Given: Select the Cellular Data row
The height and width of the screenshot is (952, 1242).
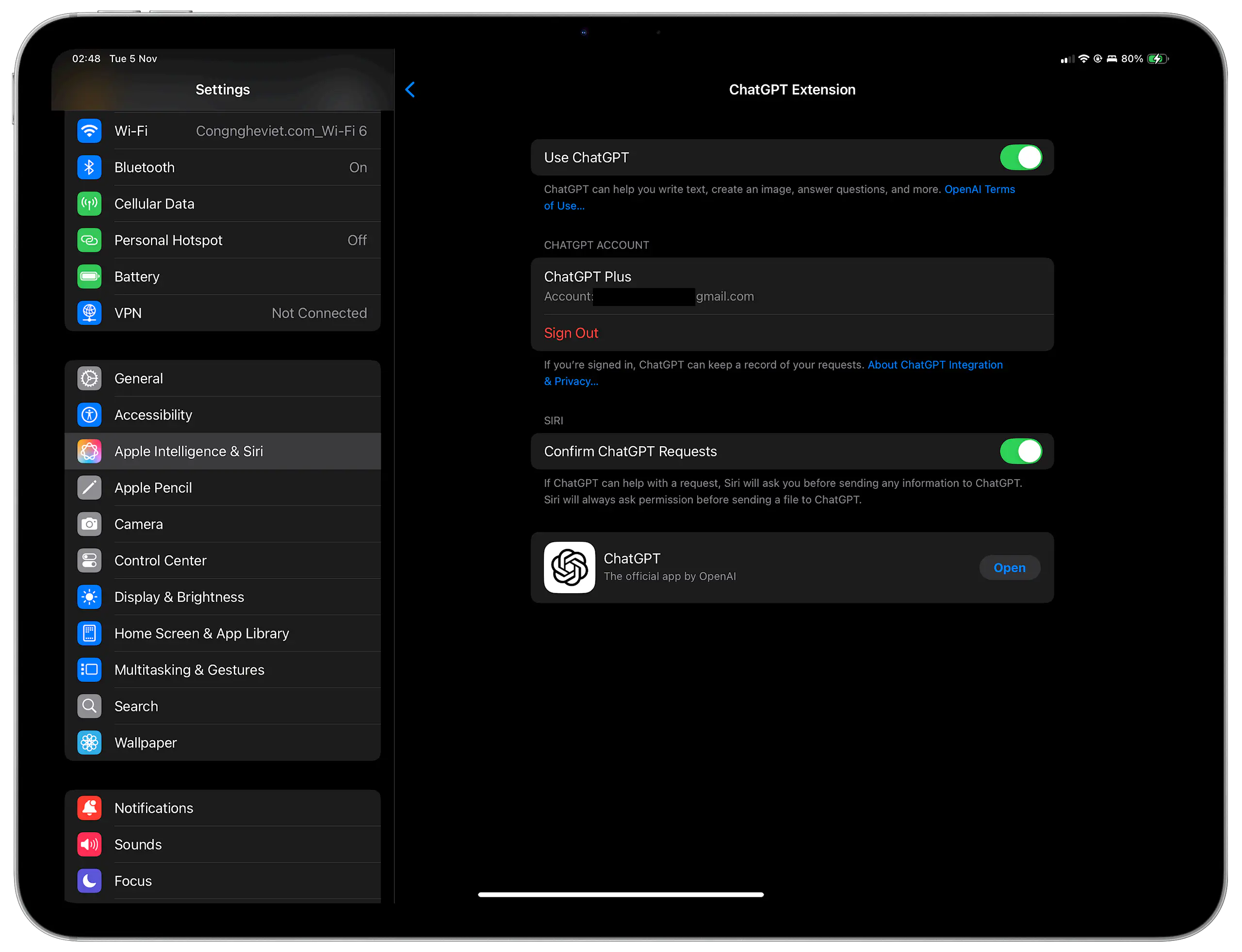Looking at the screenshot, I should click(x=223, y=203).
